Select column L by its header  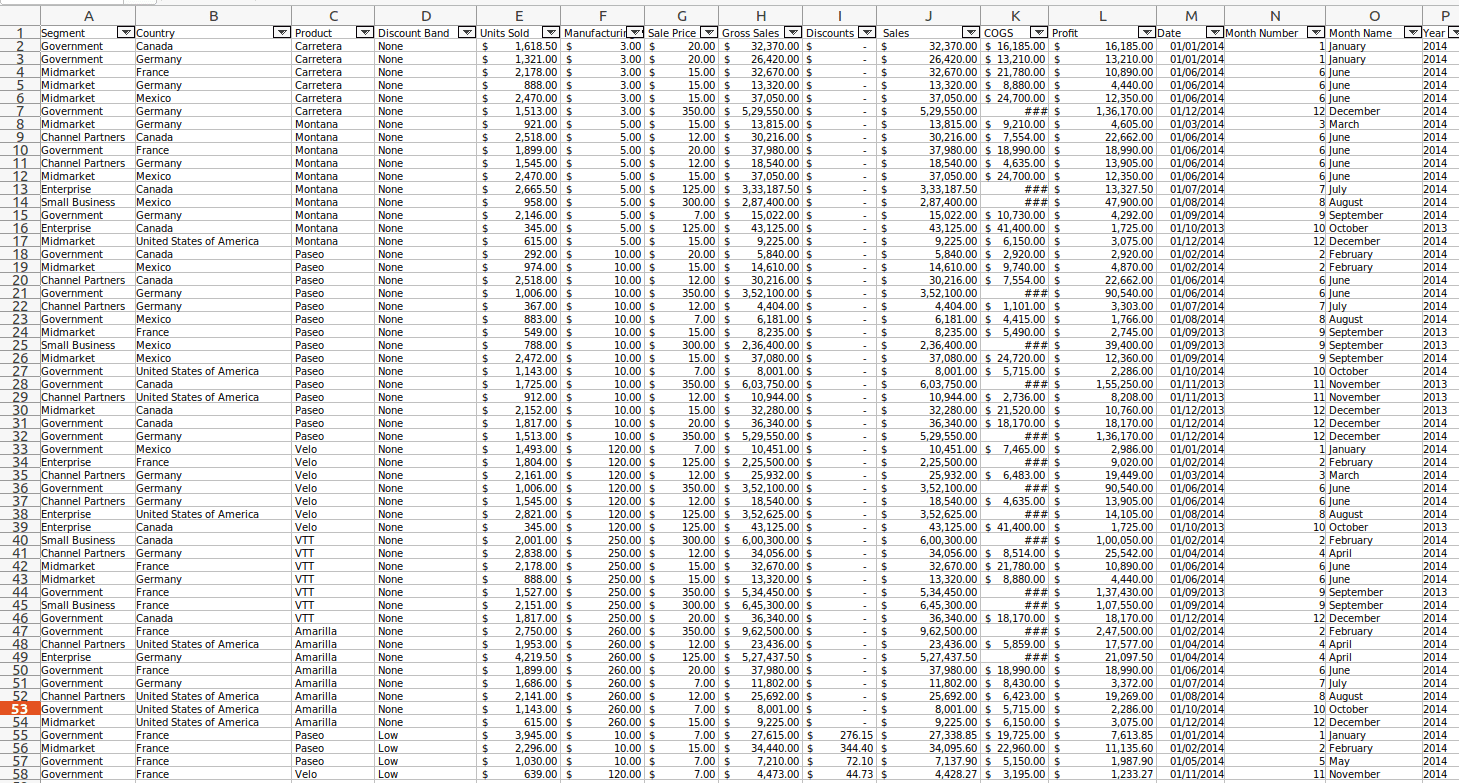[1103, 16]
